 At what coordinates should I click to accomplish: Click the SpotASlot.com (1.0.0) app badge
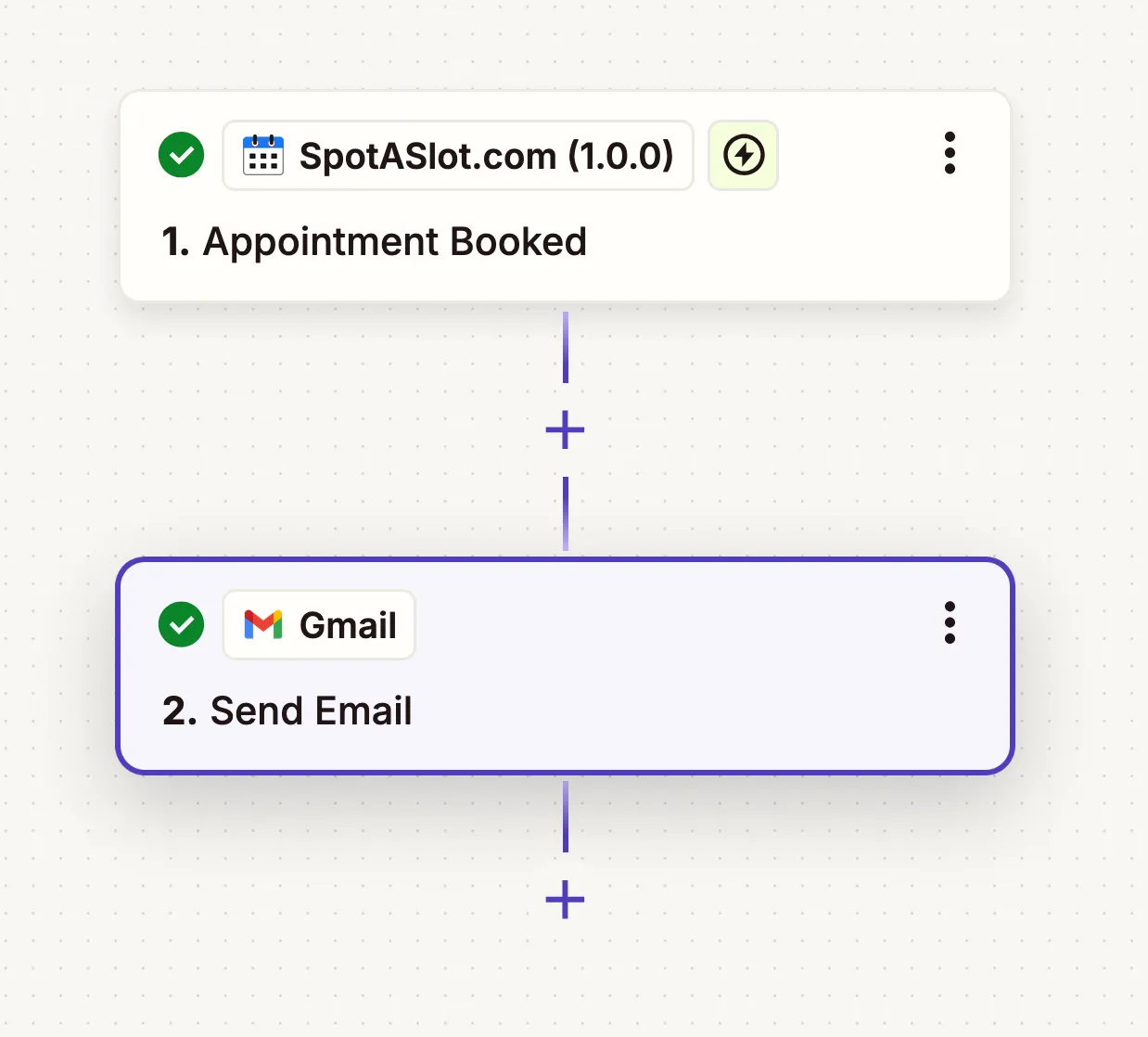[458, 156]
